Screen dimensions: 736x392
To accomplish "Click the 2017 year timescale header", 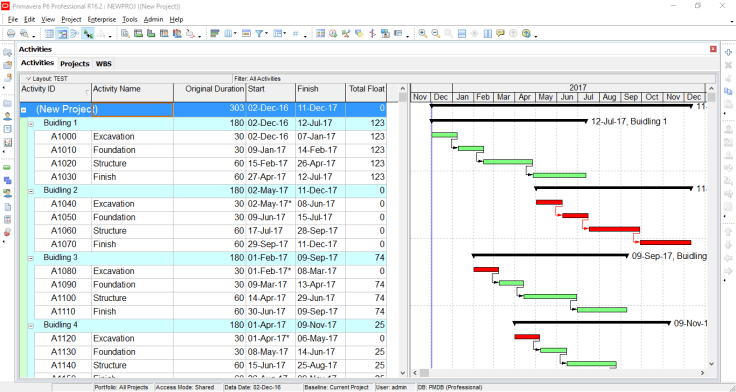I will (x=578, y=88).
